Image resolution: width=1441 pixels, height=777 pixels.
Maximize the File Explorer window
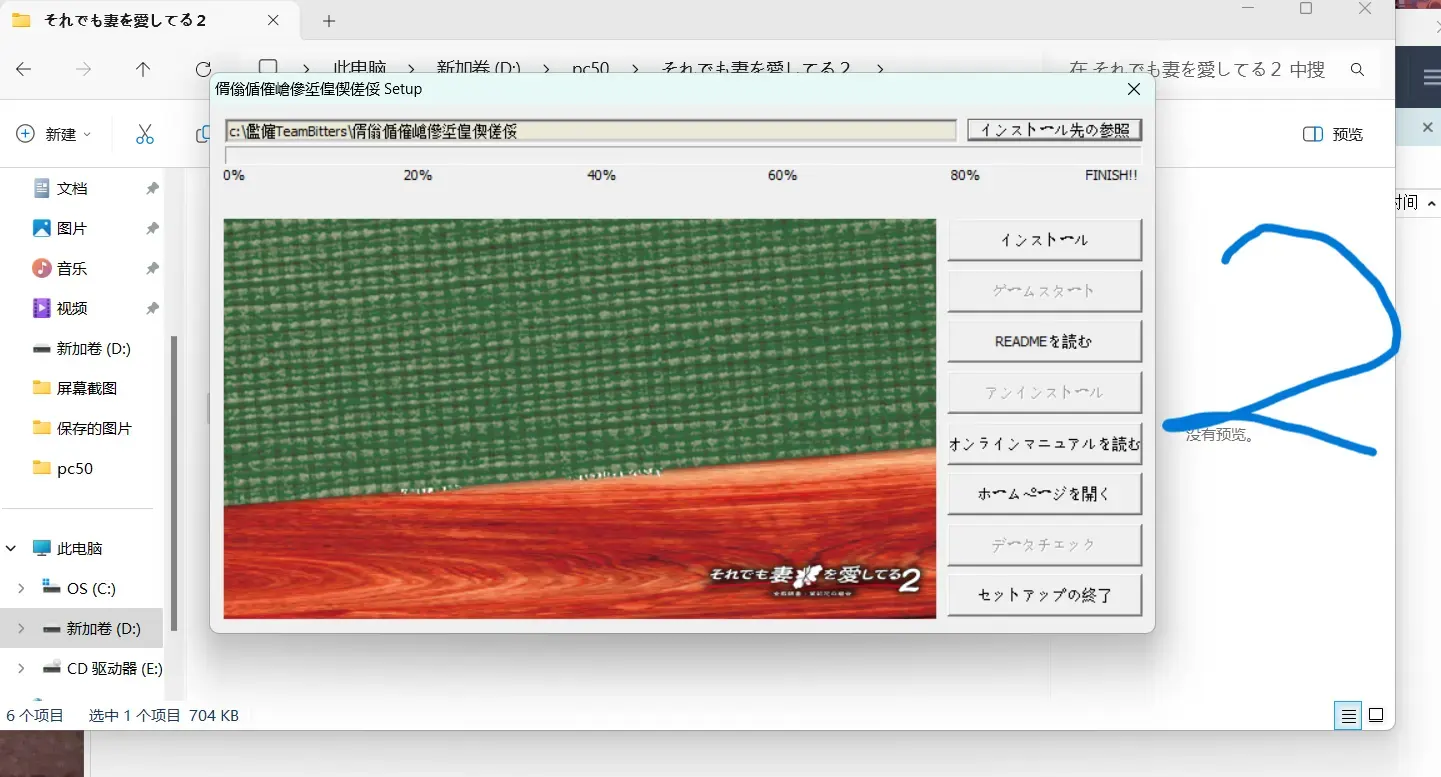(x=1305, y=9)
